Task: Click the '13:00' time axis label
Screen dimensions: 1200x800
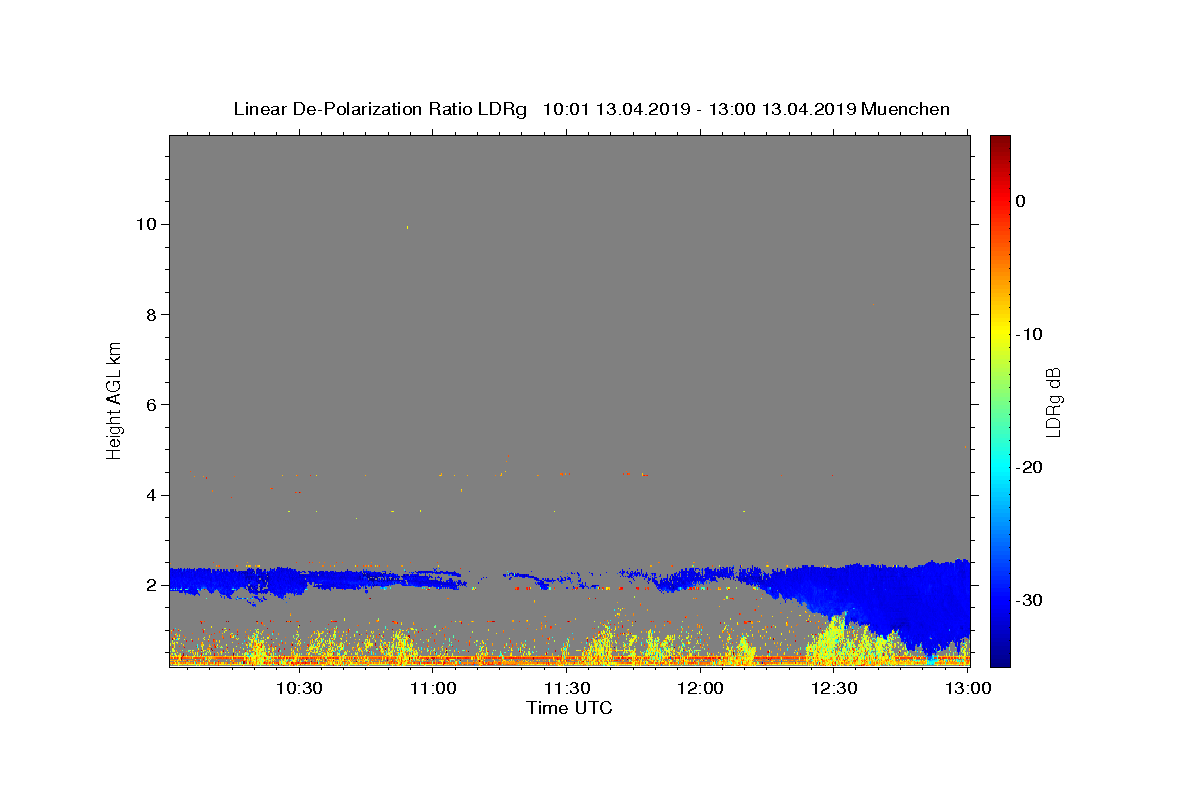Action: (968, 688)
